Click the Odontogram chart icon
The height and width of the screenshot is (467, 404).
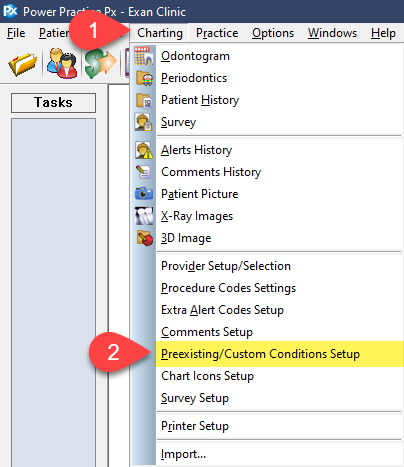(144, 56)
